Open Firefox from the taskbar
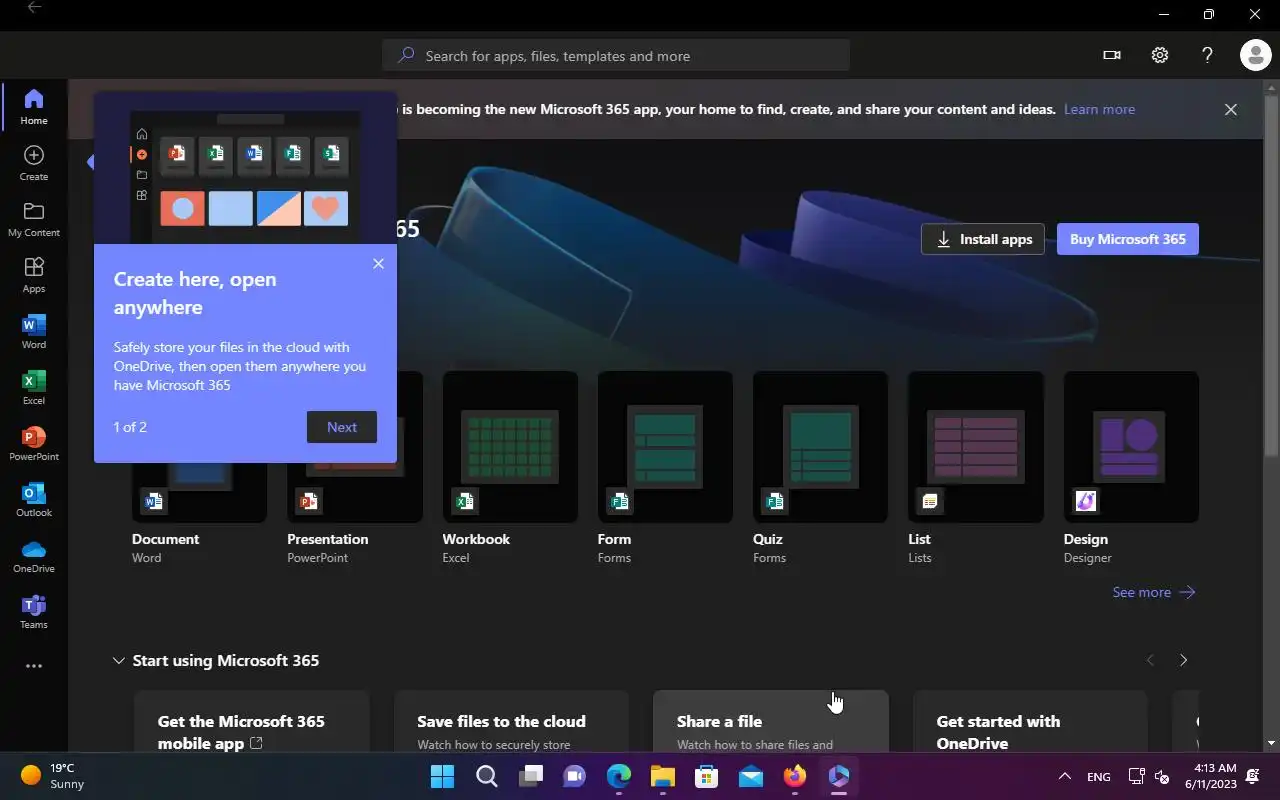 [x=795, y=776]
